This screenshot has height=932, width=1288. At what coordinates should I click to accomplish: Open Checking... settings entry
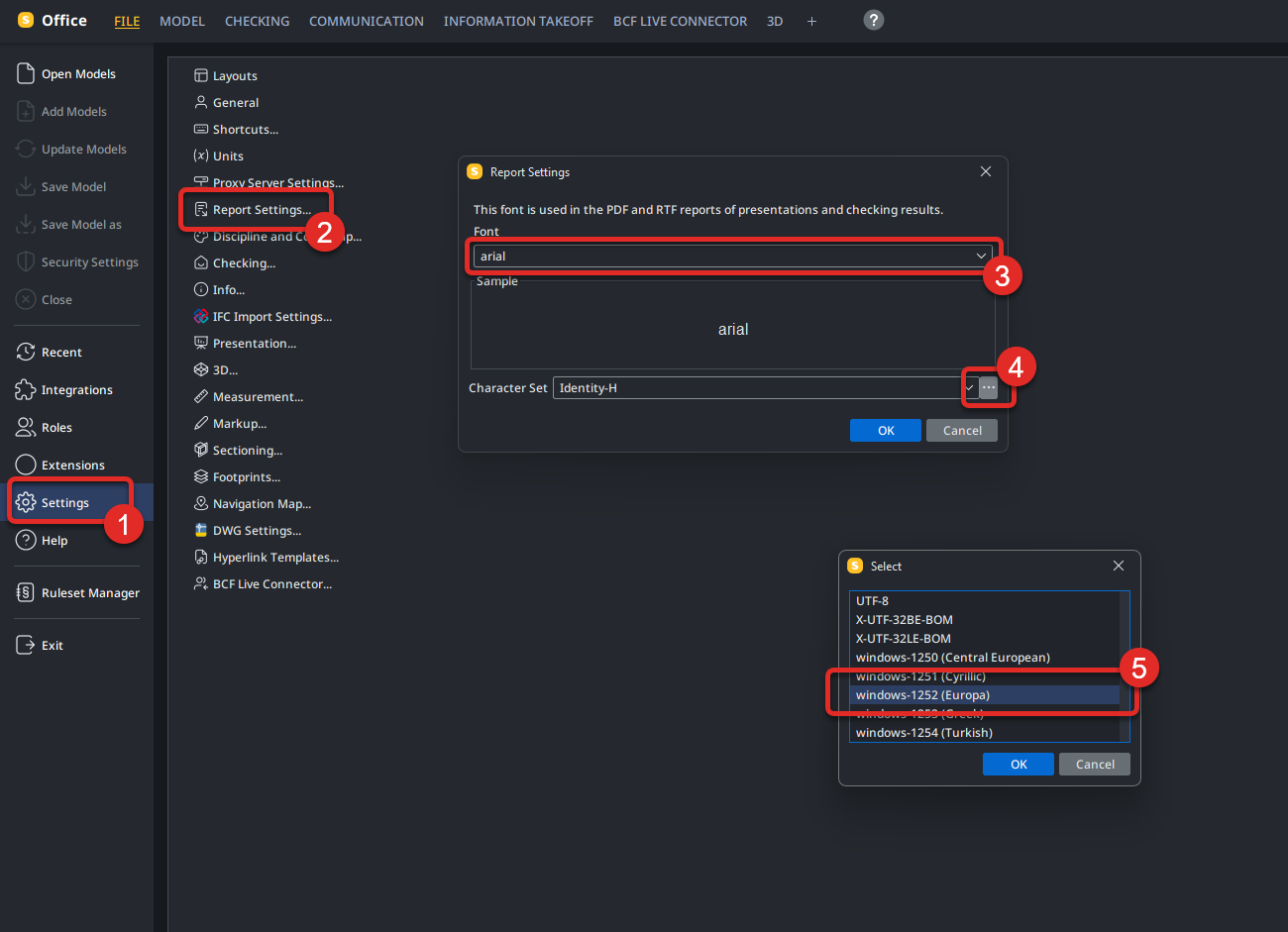(x=244, y=263)
